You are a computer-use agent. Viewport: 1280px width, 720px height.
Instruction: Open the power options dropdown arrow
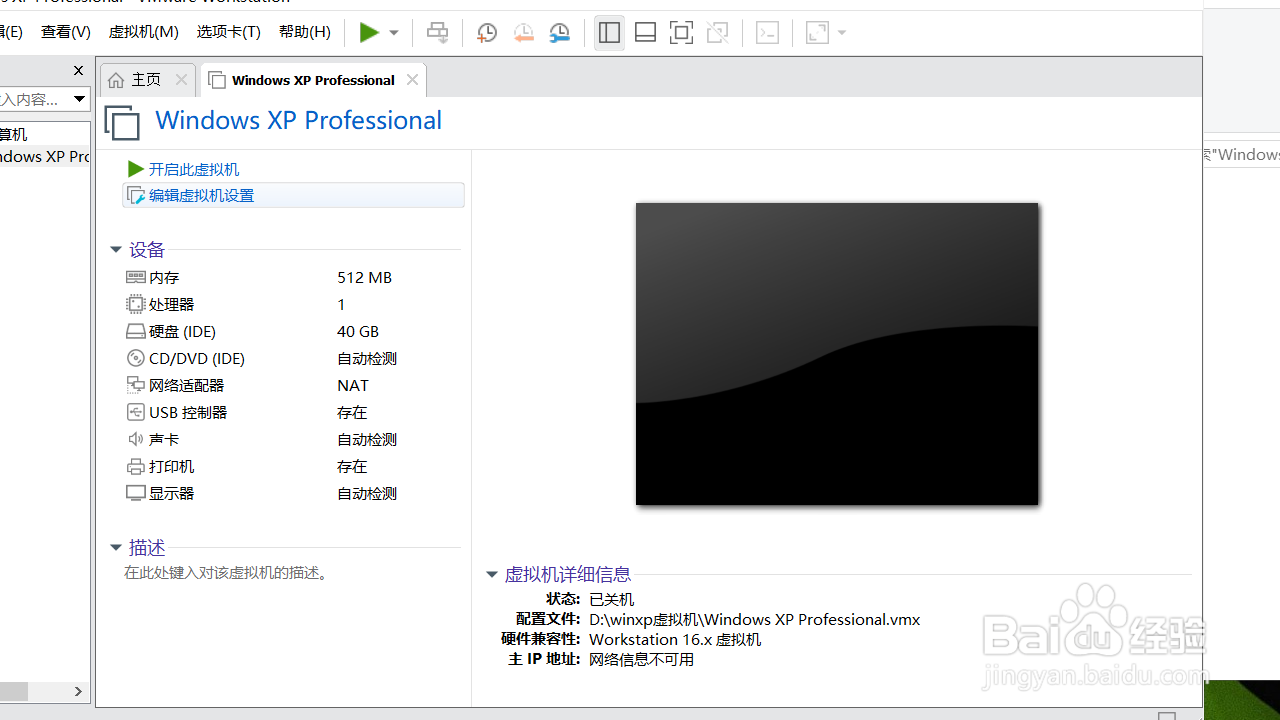(394, 33)
